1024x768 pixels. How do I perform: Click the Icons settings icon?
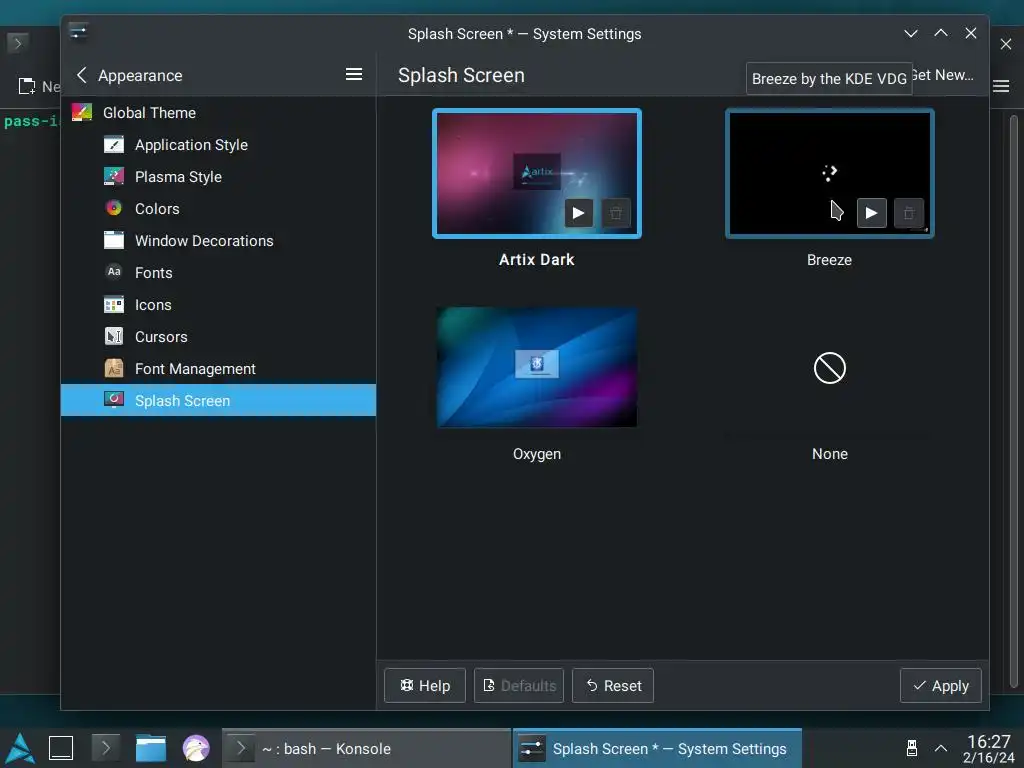114,304
